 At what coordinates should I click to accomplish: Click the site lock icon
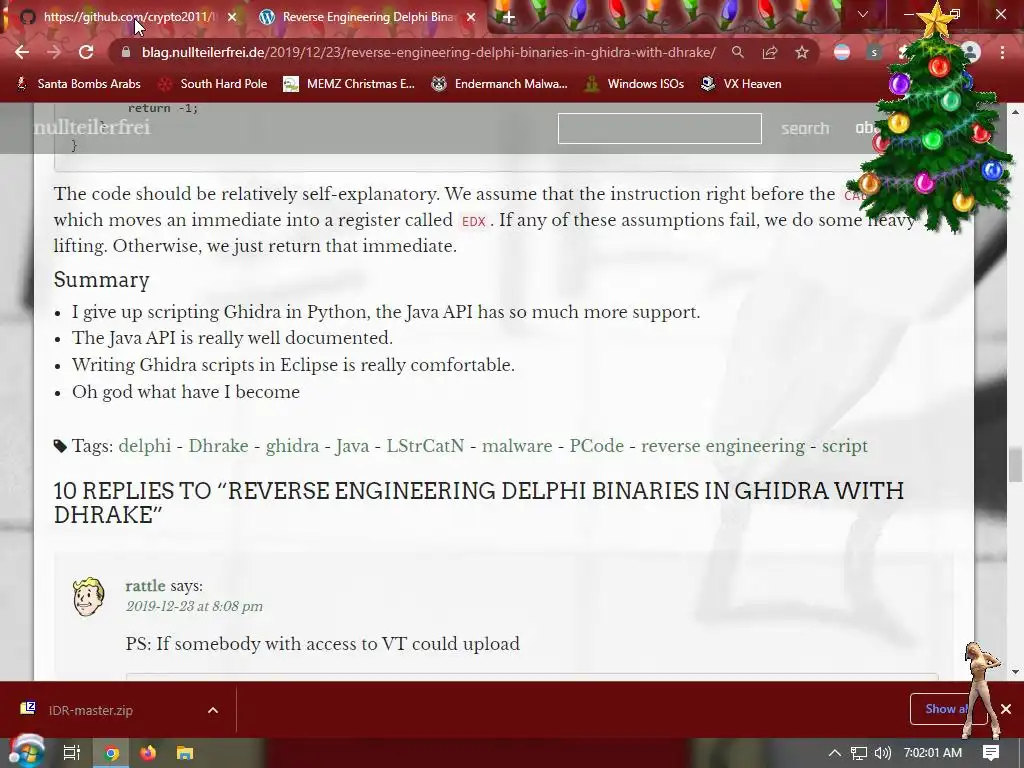(126, 52)
